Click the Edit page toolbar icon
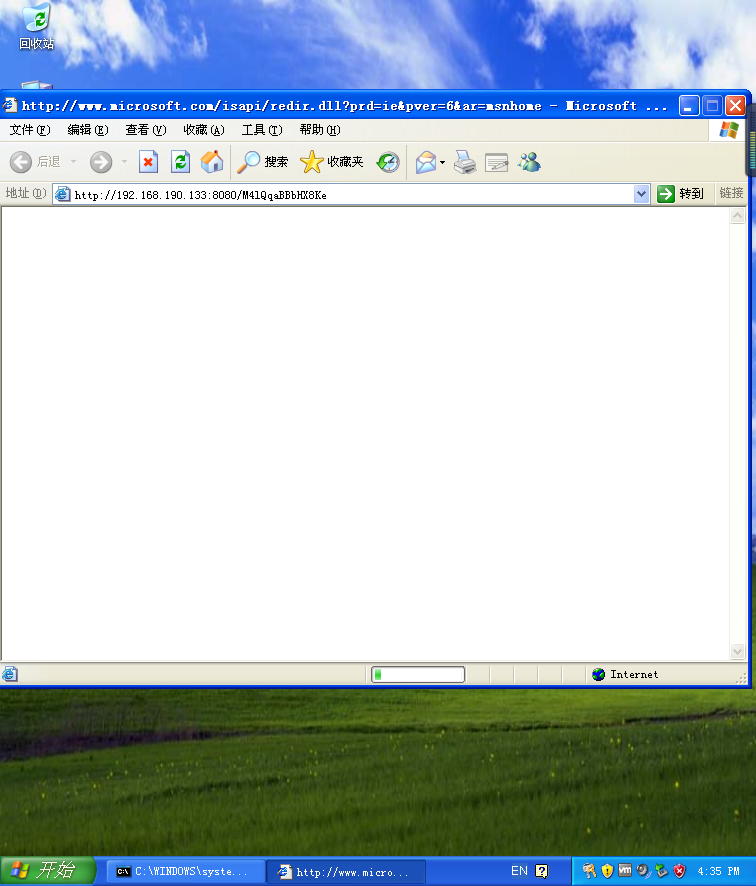The width and height of the screenshot is (756, 886). pos(497,162)
